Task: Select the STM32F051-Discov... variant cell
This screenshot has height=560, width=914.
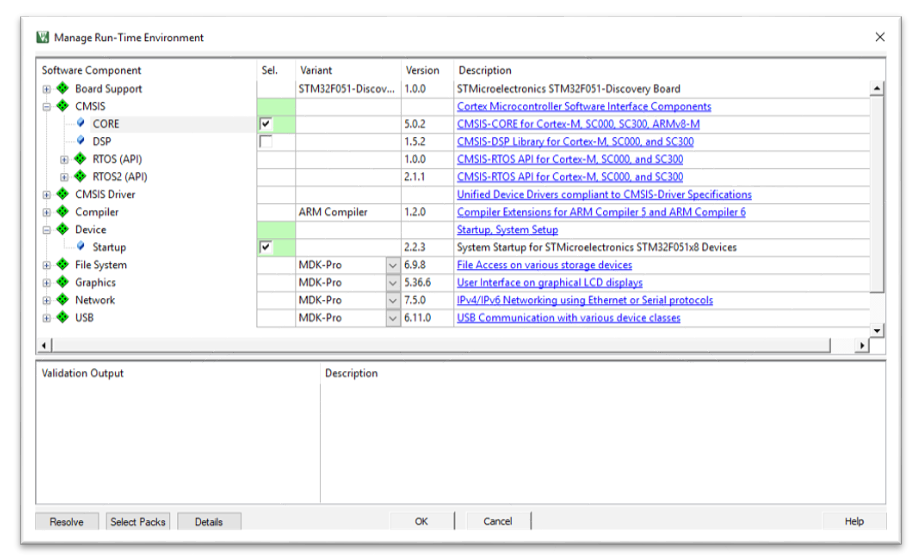Action: (x=349, y=89)
